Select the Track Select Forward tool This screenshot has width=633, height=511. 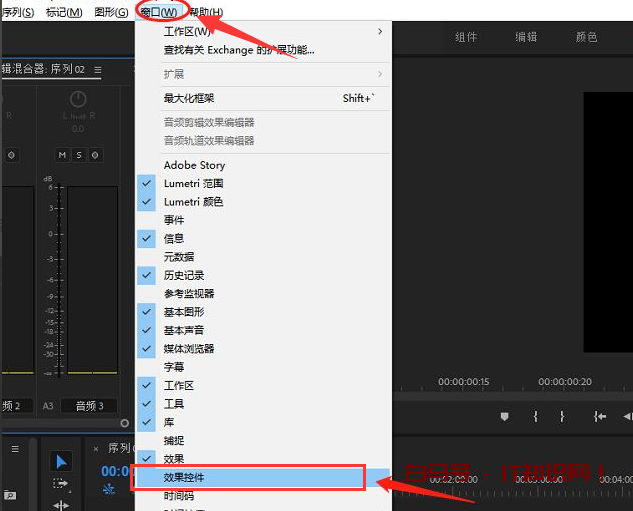61,484
